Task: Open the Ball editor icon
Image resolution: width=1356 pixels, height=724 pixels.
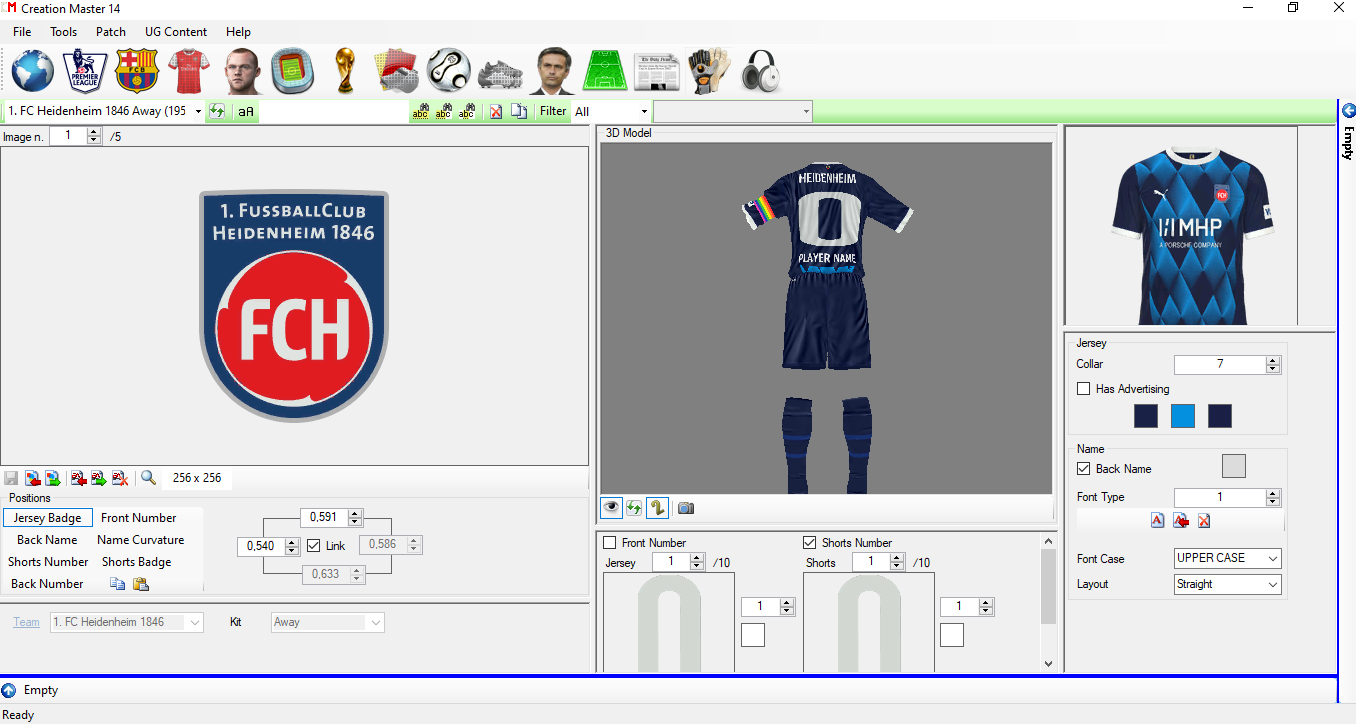Action: [x=449, y=71]
